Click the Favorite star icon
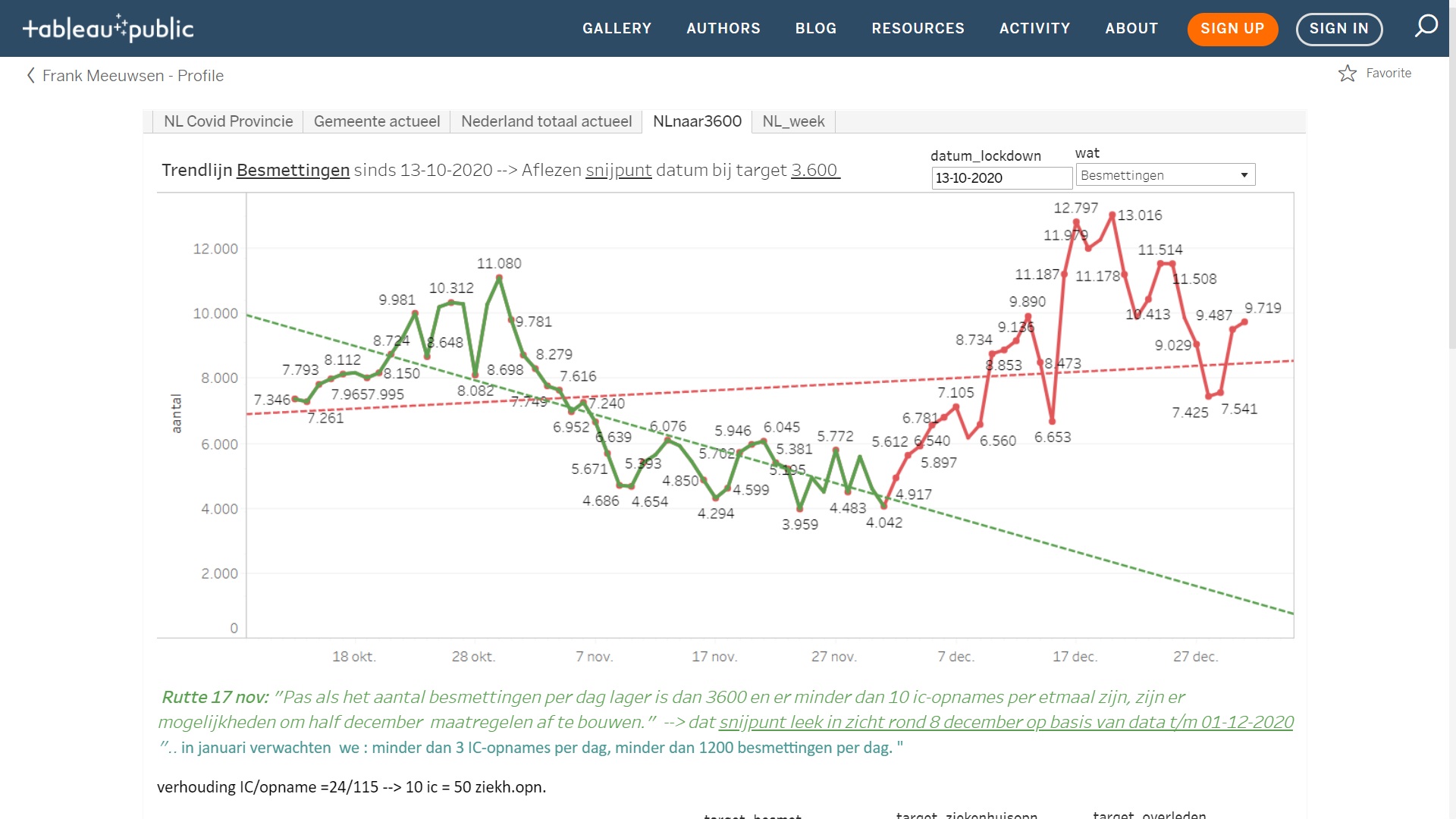1456x819 pixels. [1347, 74]
